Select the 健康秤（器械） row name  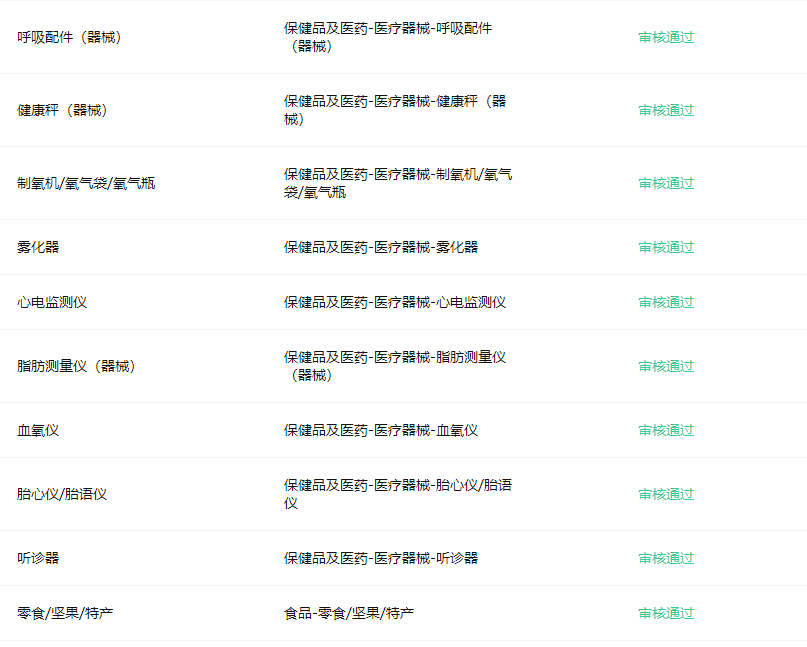62,110
